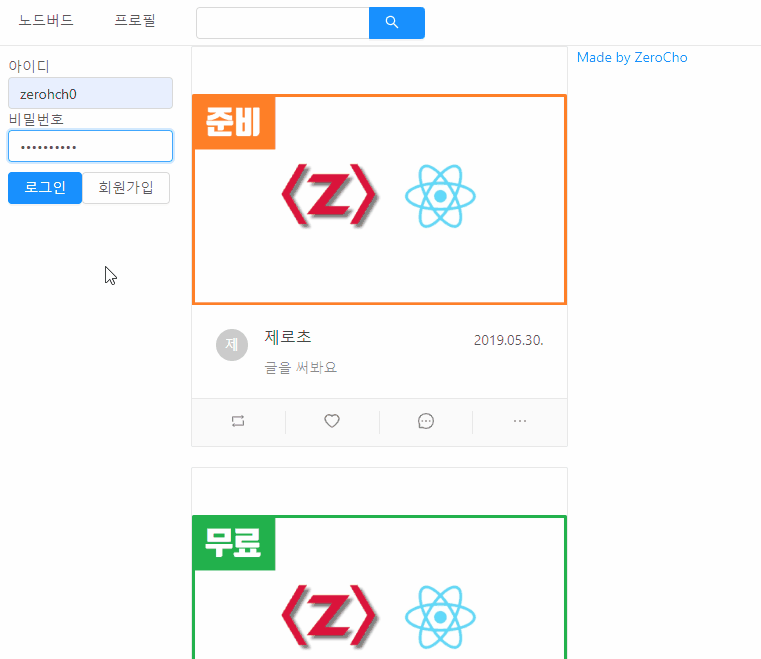
Task: Click the 제 avatar circle
Action: [x=232, y=345]
